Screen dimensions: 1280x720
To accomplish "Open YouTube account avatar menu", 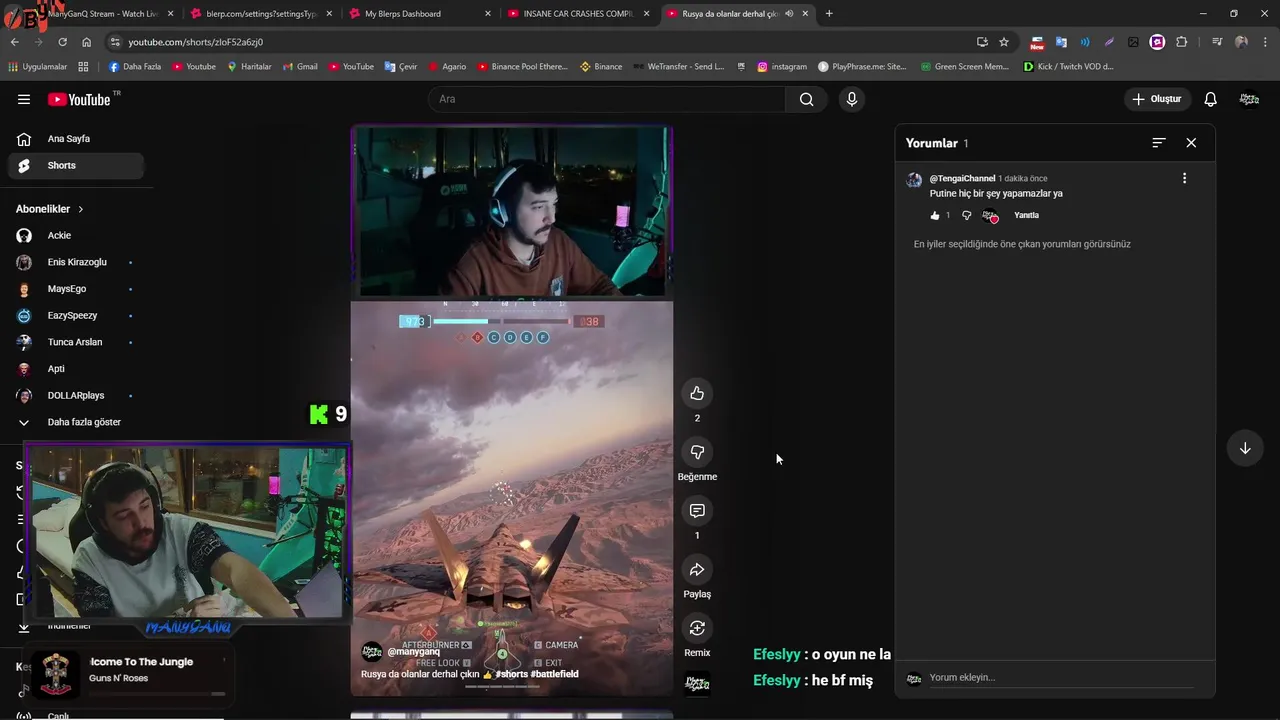I will [1249, 99].
